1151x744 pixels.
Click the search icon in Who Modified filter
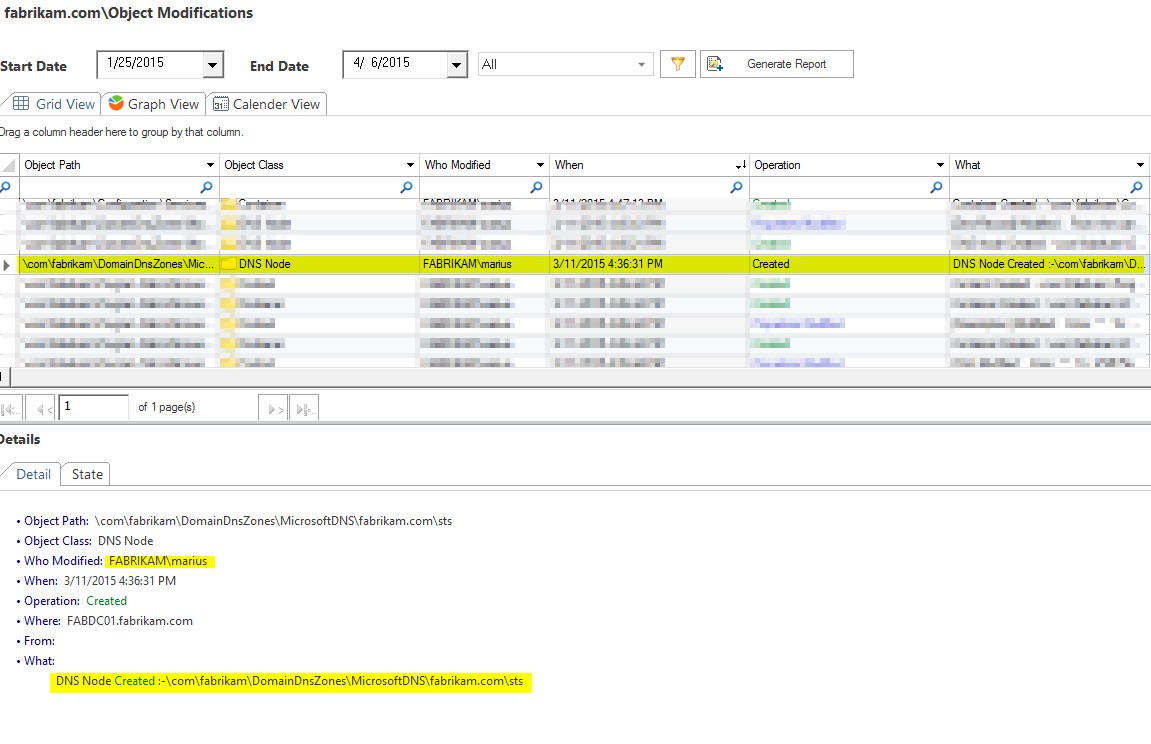pos(537,187)
